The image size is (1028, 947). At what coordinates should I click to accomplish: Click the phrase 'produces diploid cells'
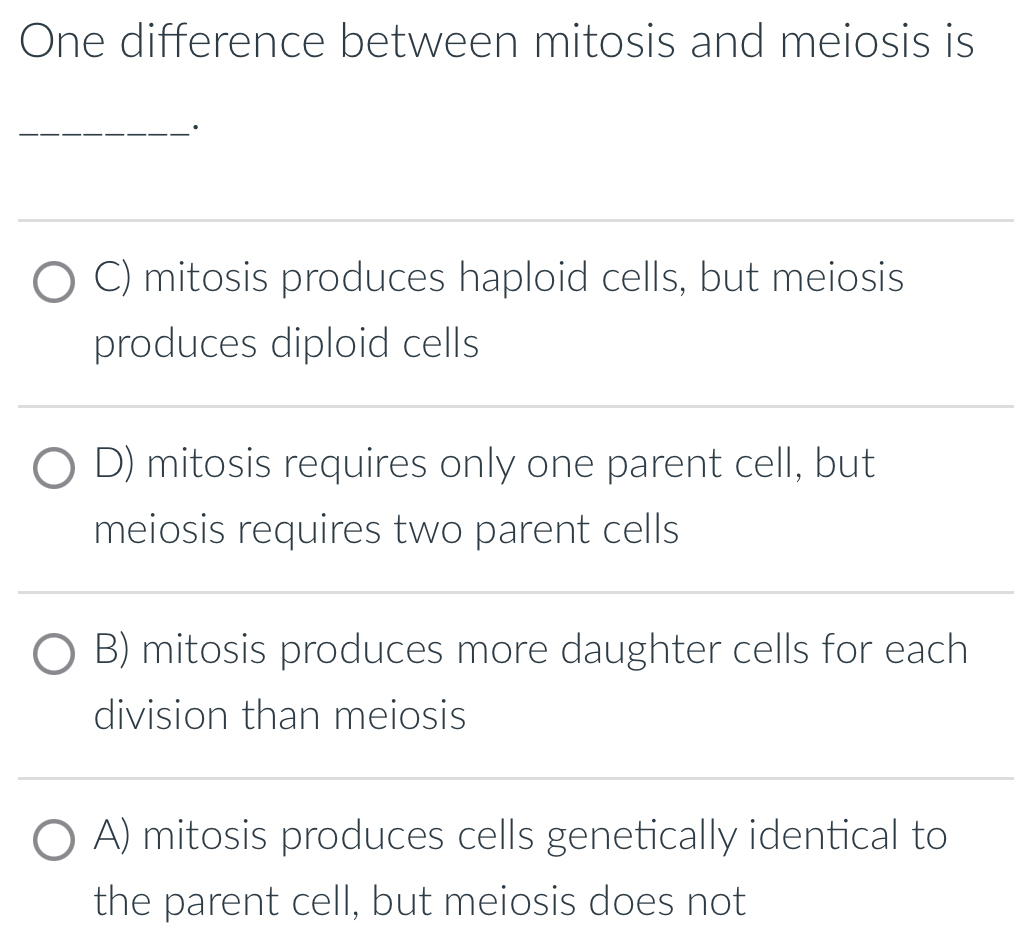287,345
